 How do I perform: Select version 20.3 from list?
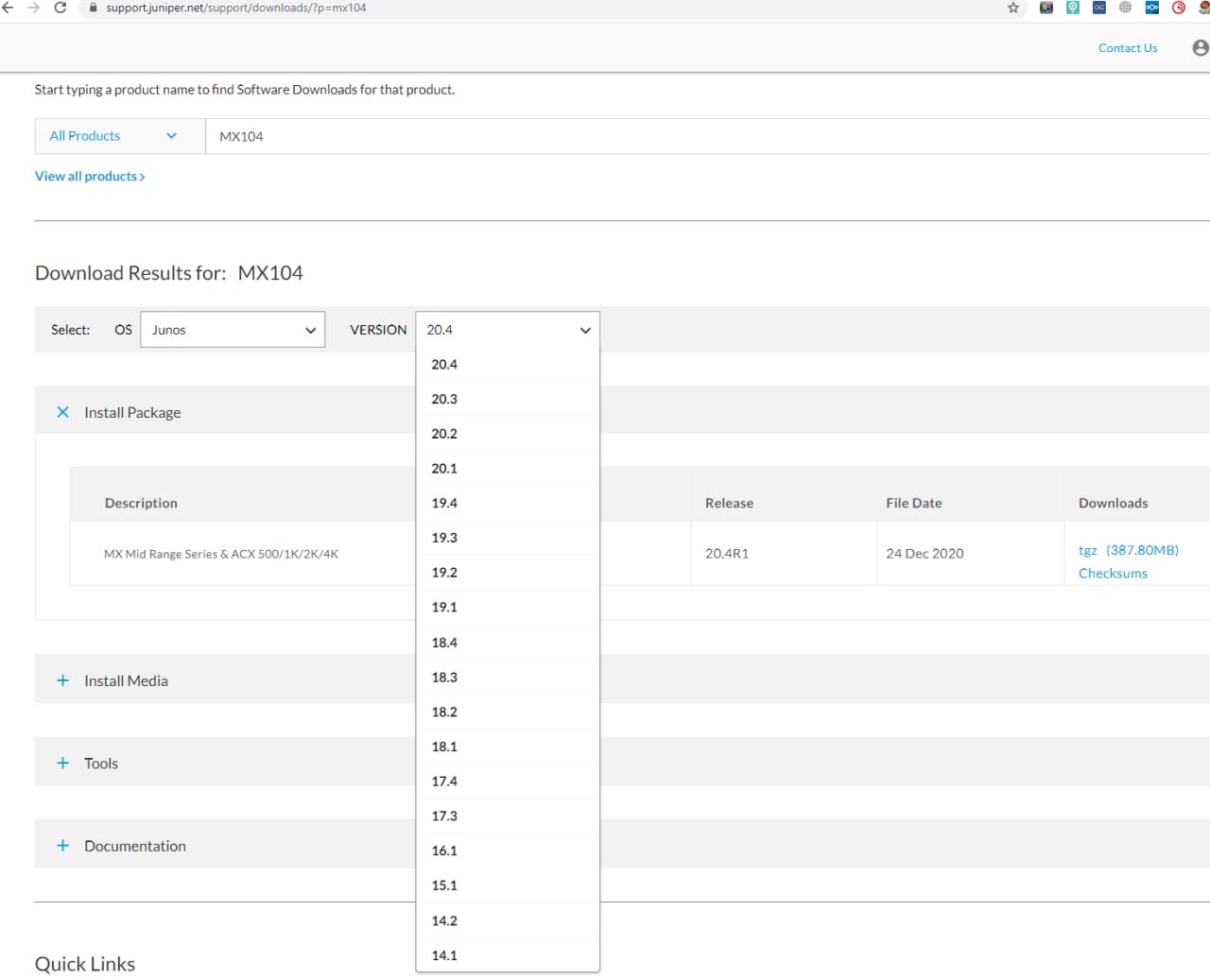click(508, 399)
